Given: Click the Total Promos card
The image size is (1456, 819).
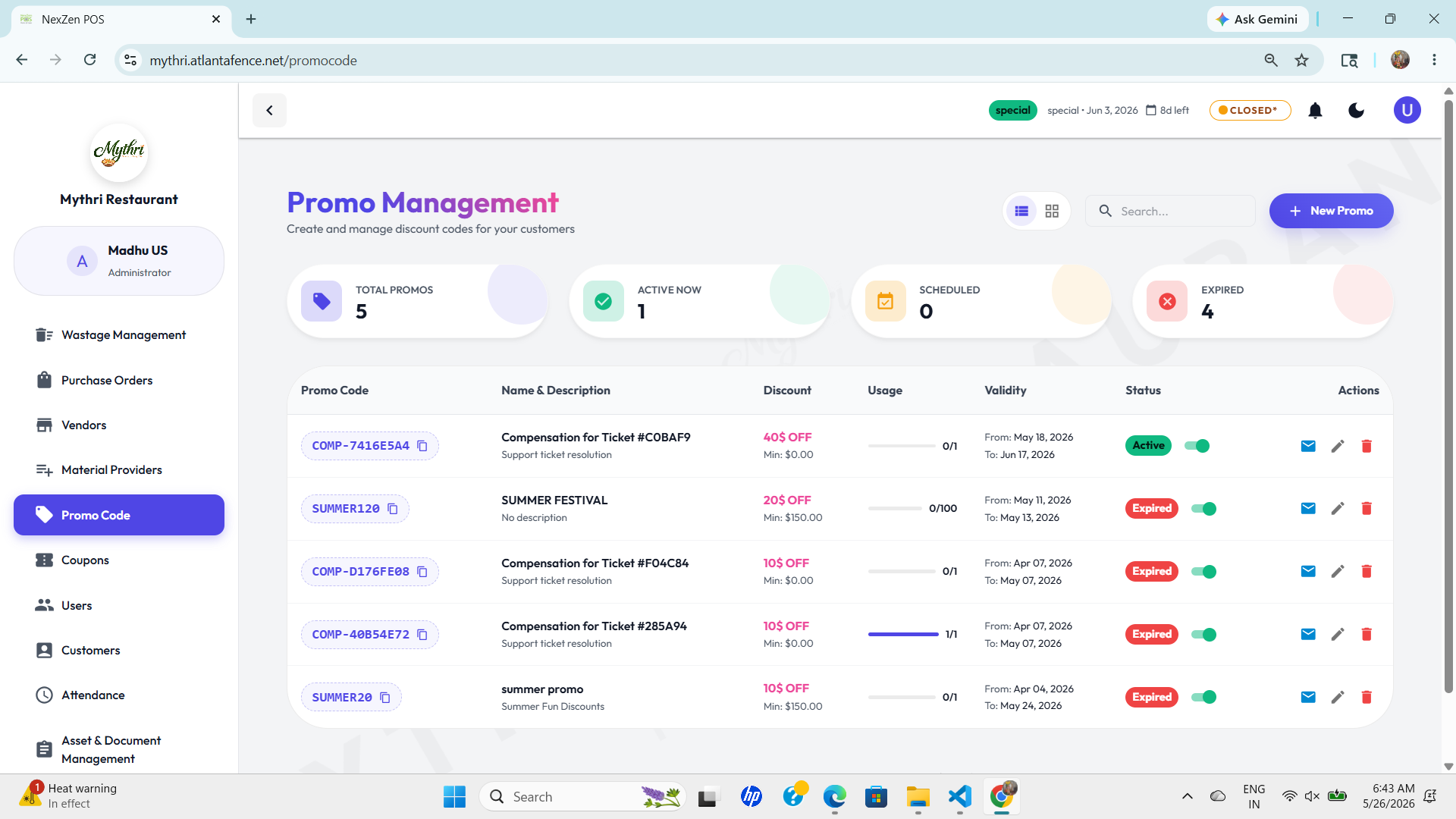Looking at the screenshot, I should (417, 301).
